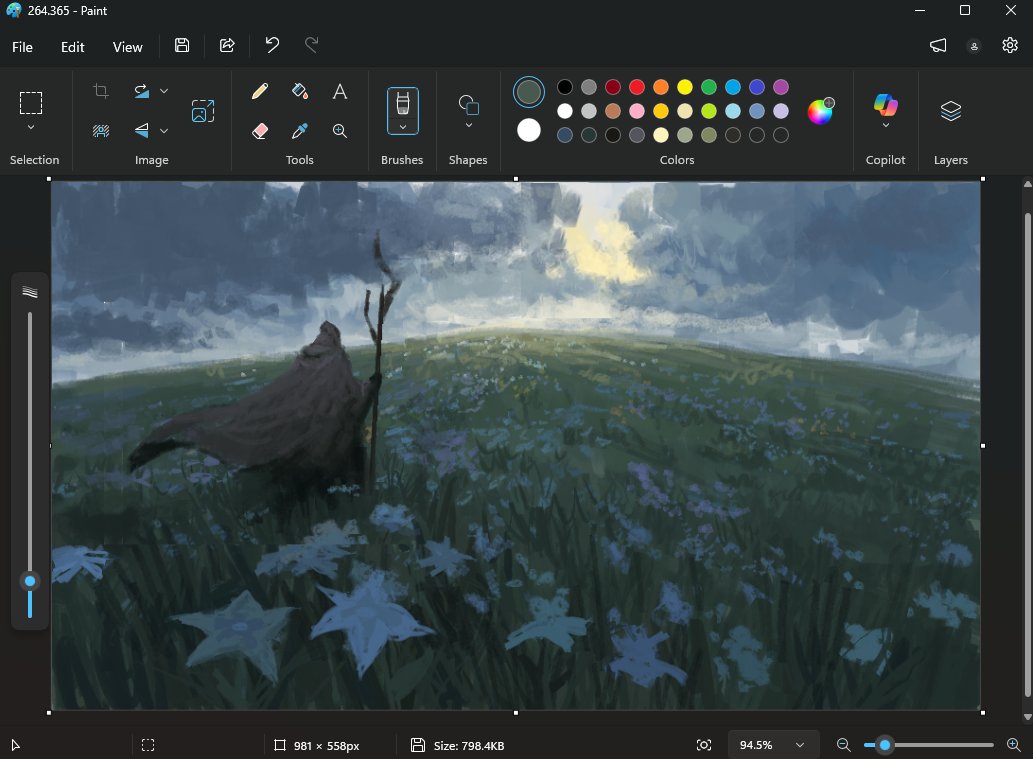Choose the Crop tool
This screenshot has height=759, width=1033.
pos(101,91)
